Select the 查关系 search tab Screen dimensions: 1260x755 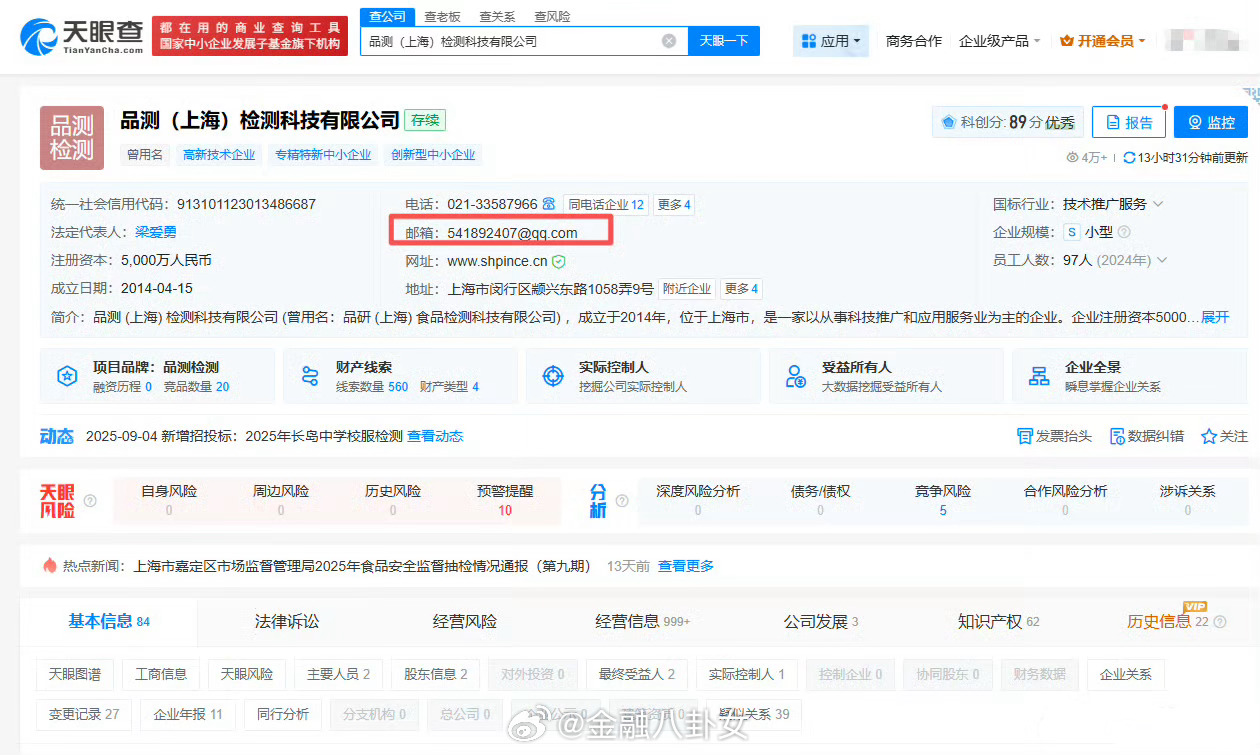coord(497,16)
